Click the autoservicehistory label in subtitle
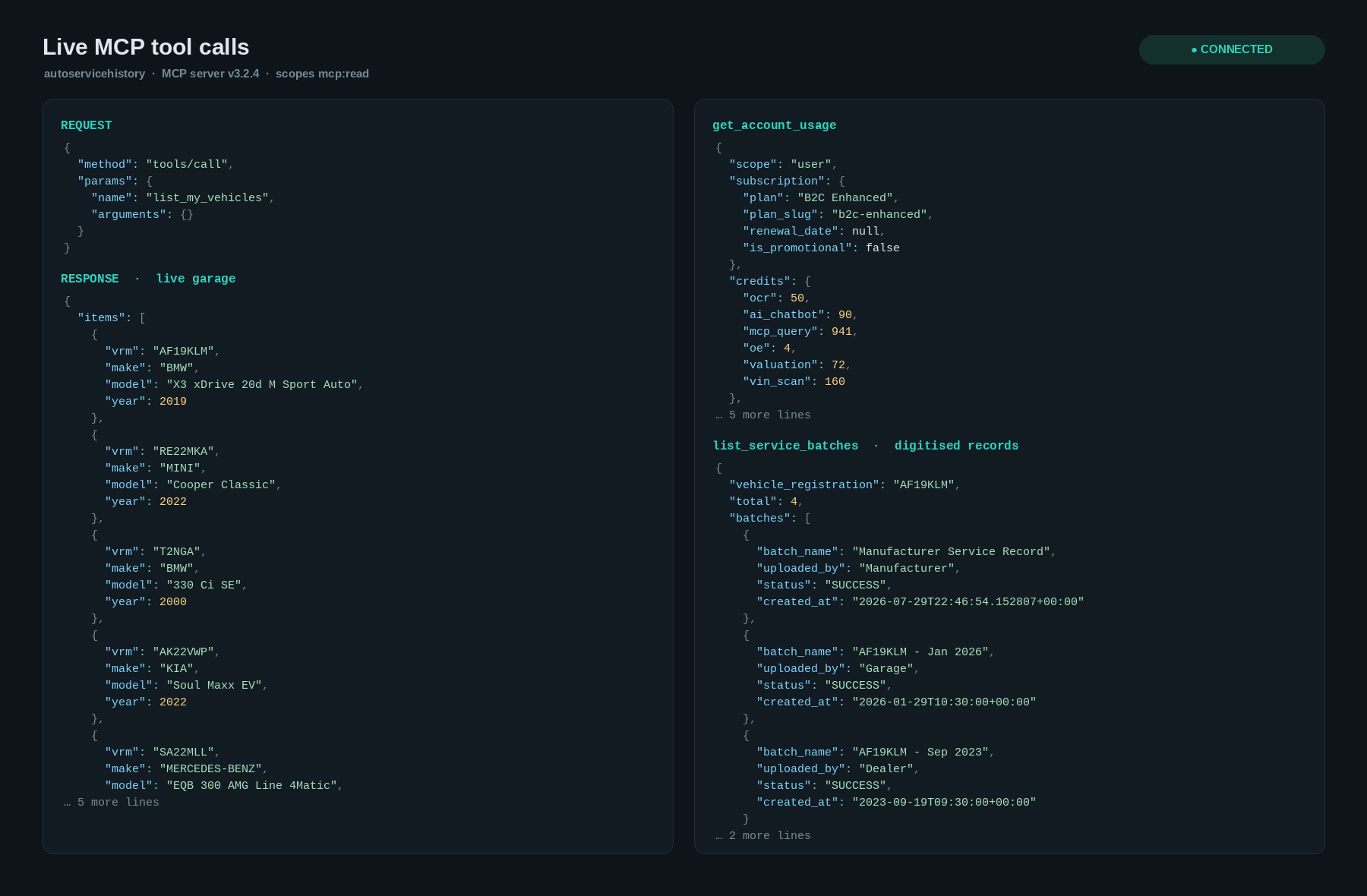The height and width of the screenshot is (896, 1367). [94, 74]
